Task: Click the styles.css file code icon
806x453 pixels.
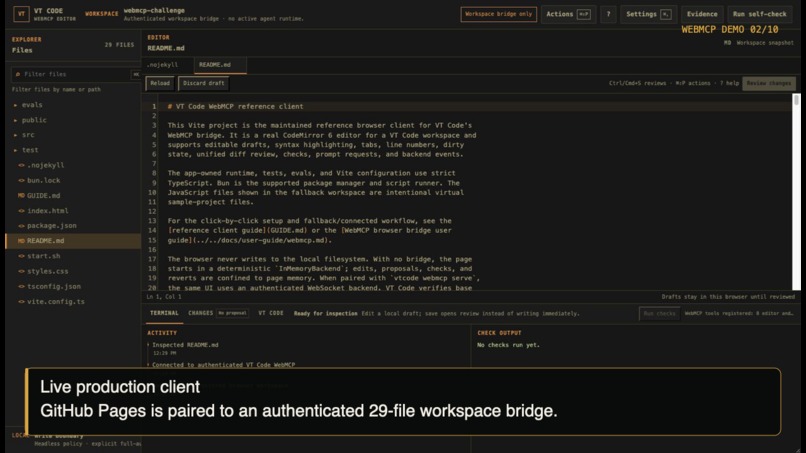Action: (x=22, y=271)
